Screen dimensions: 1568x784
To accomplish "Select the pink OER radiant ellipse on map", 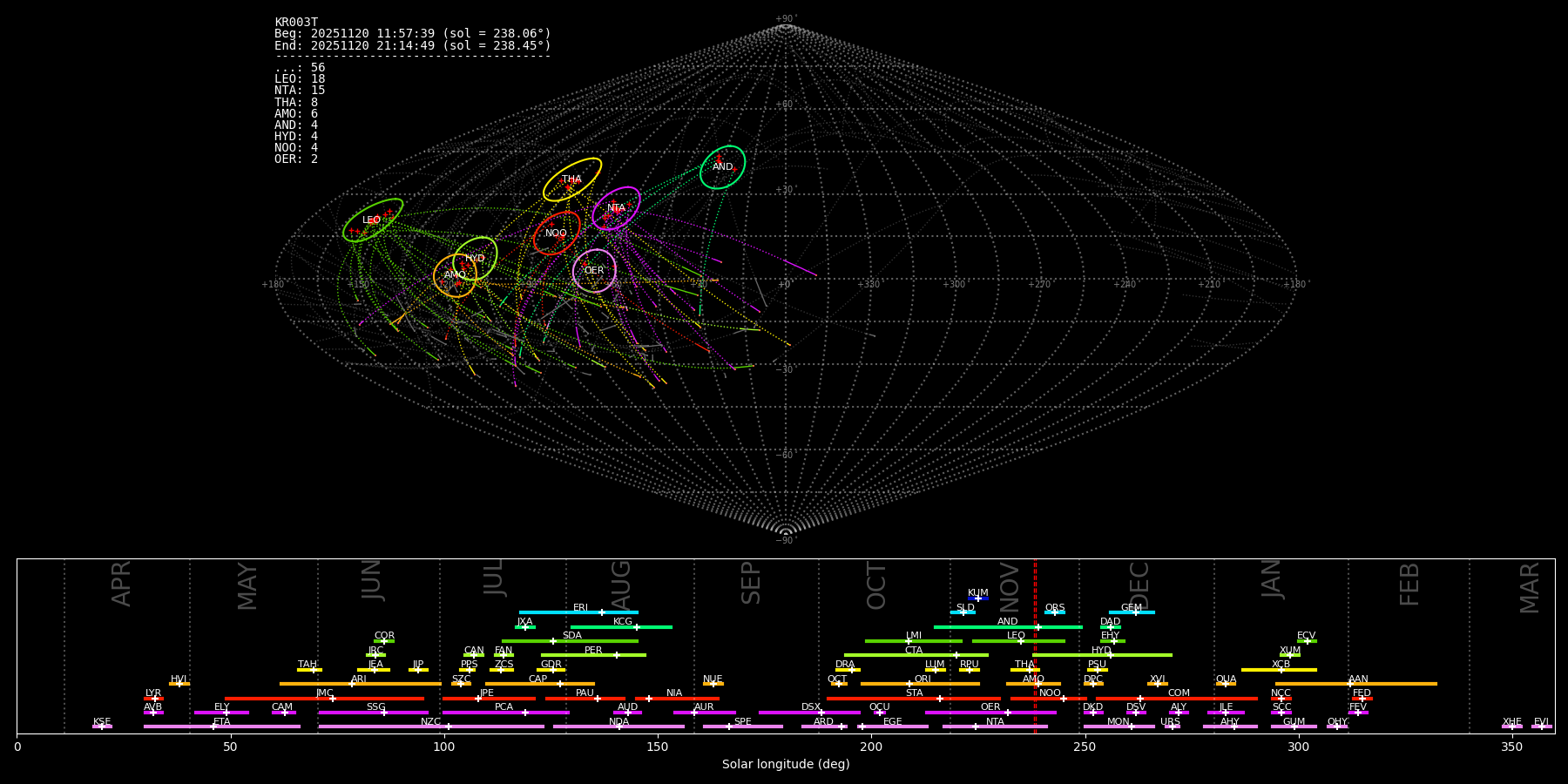I will coord(594,271).
